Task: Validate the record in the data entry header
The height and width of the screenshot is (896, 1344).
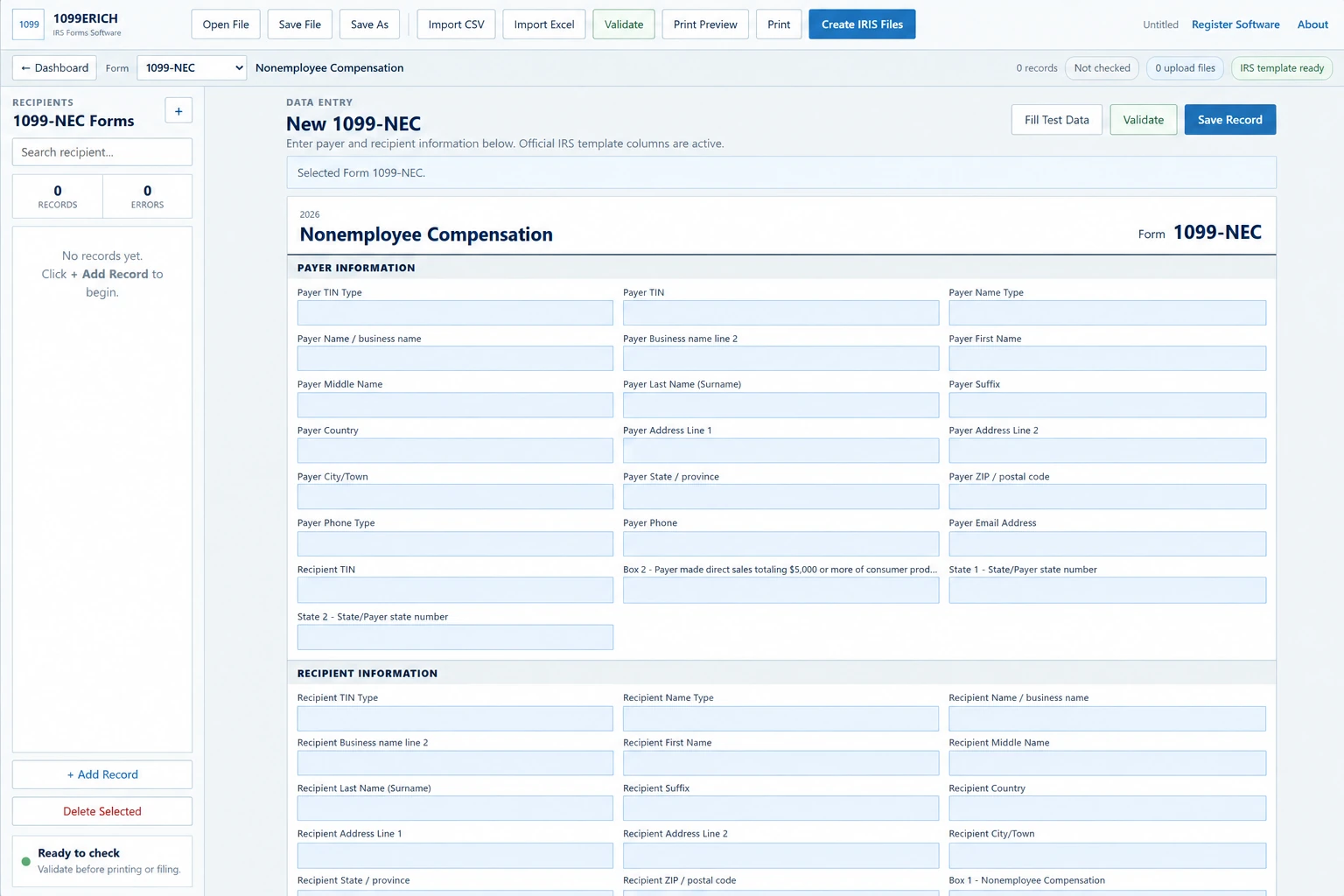Action: pos(1144,120)
